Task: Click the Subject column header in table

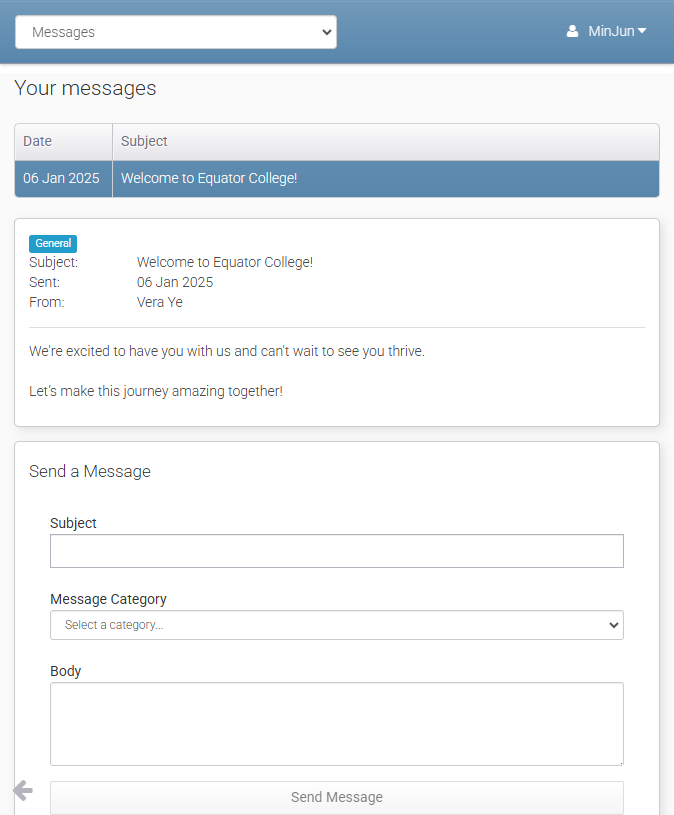Action: tap(145, 142)
